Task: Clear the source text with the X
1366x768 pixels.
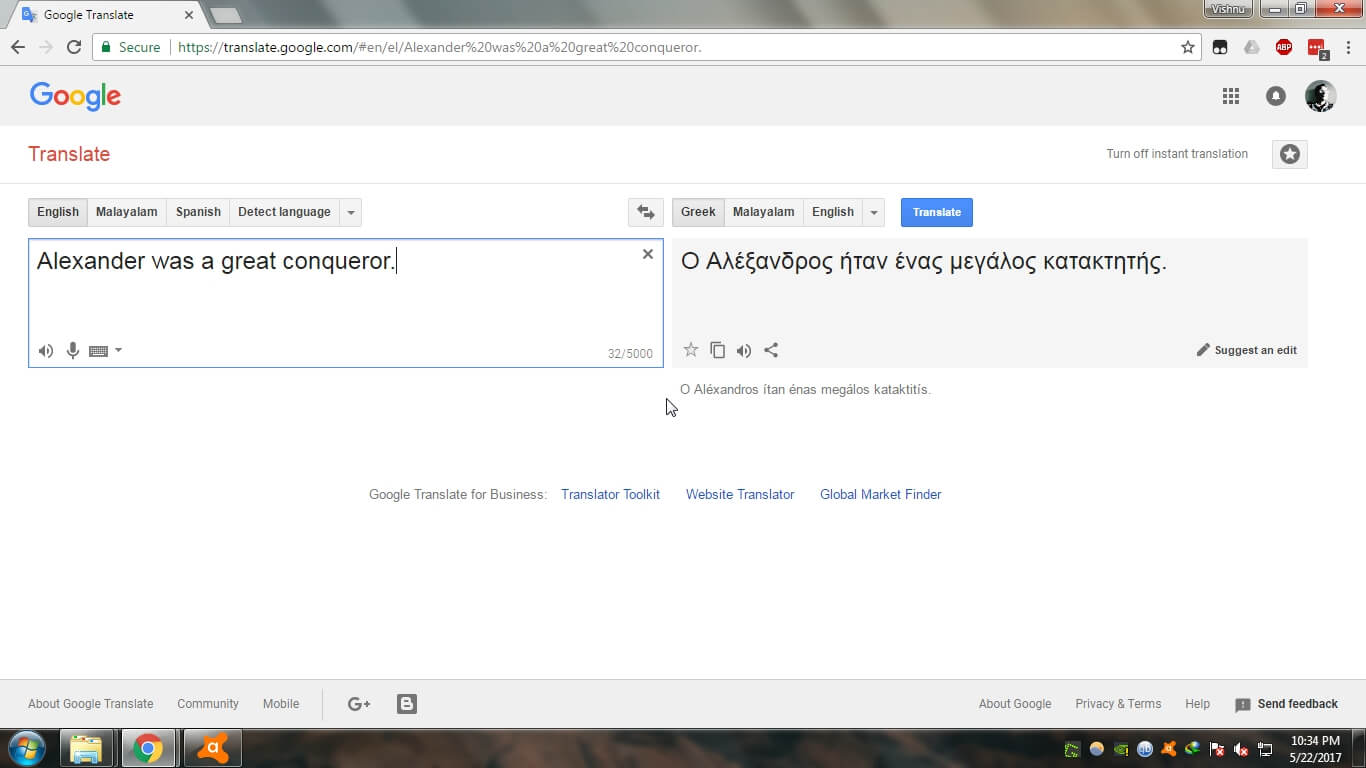Action: (x=648, y=254)
